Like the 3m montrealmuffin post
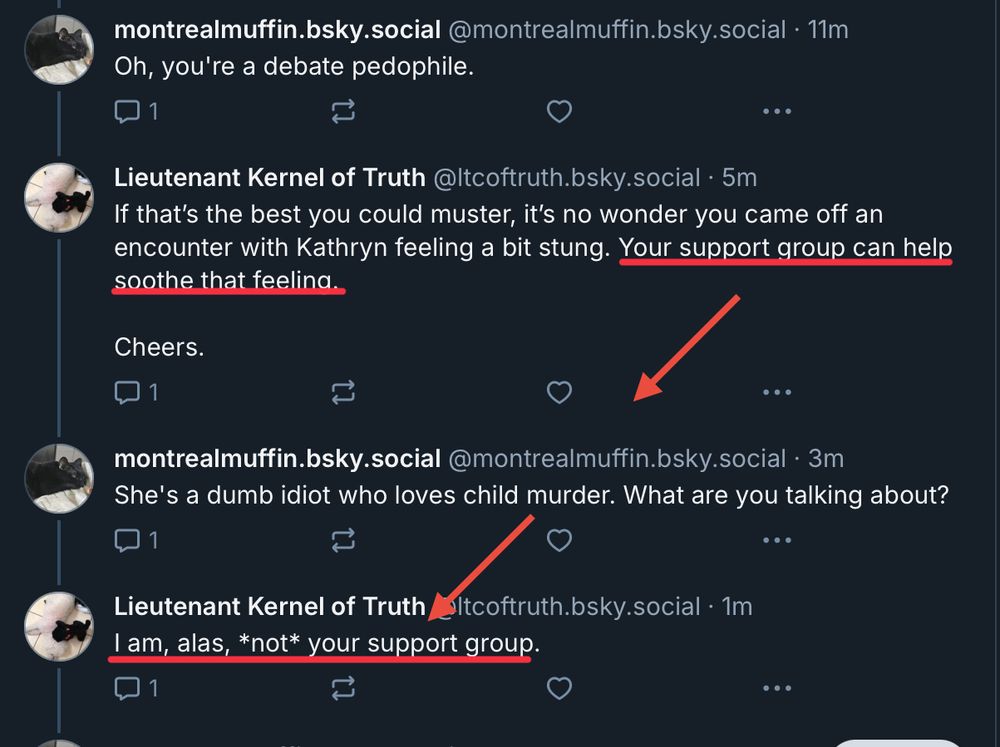The height and width of the screenshot is (747, 1000). (x=559, y=541)
